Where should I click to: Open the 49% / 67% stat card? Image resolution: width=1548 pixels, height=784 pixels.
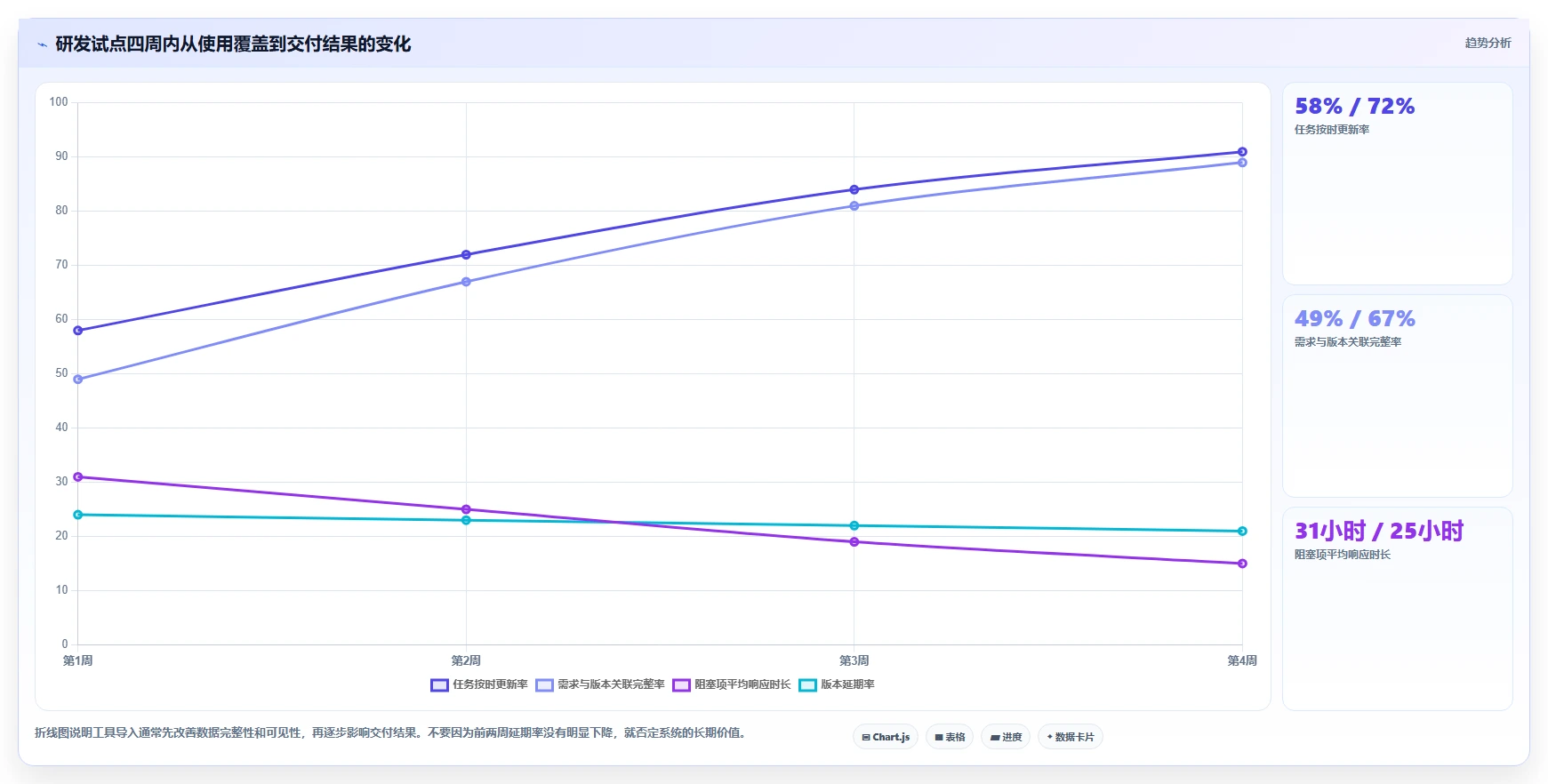(1398, 396)
